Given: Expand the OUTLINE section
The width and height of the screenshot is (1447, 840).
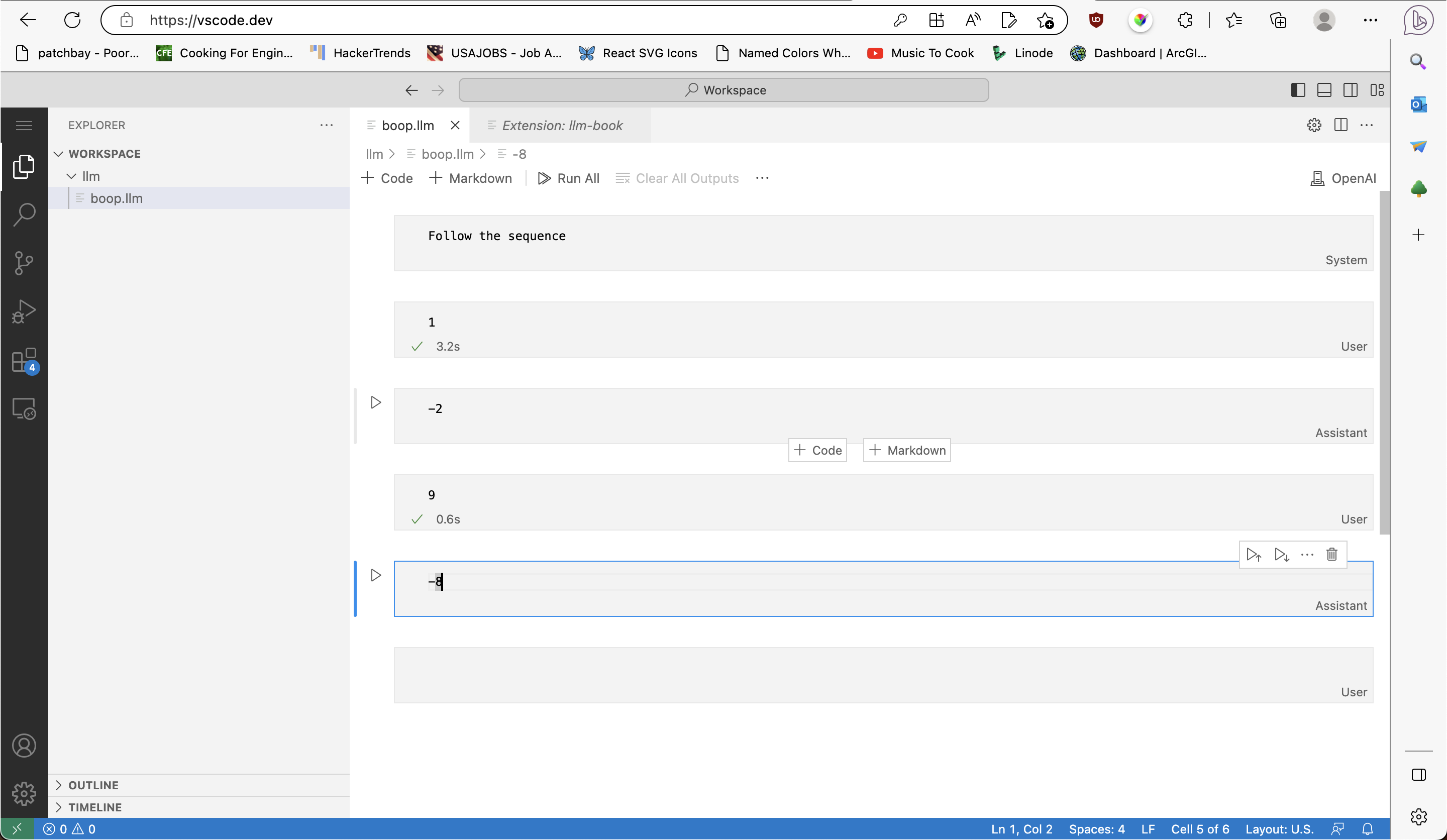Looking at the screenshot, I should [x=93, y=785].
